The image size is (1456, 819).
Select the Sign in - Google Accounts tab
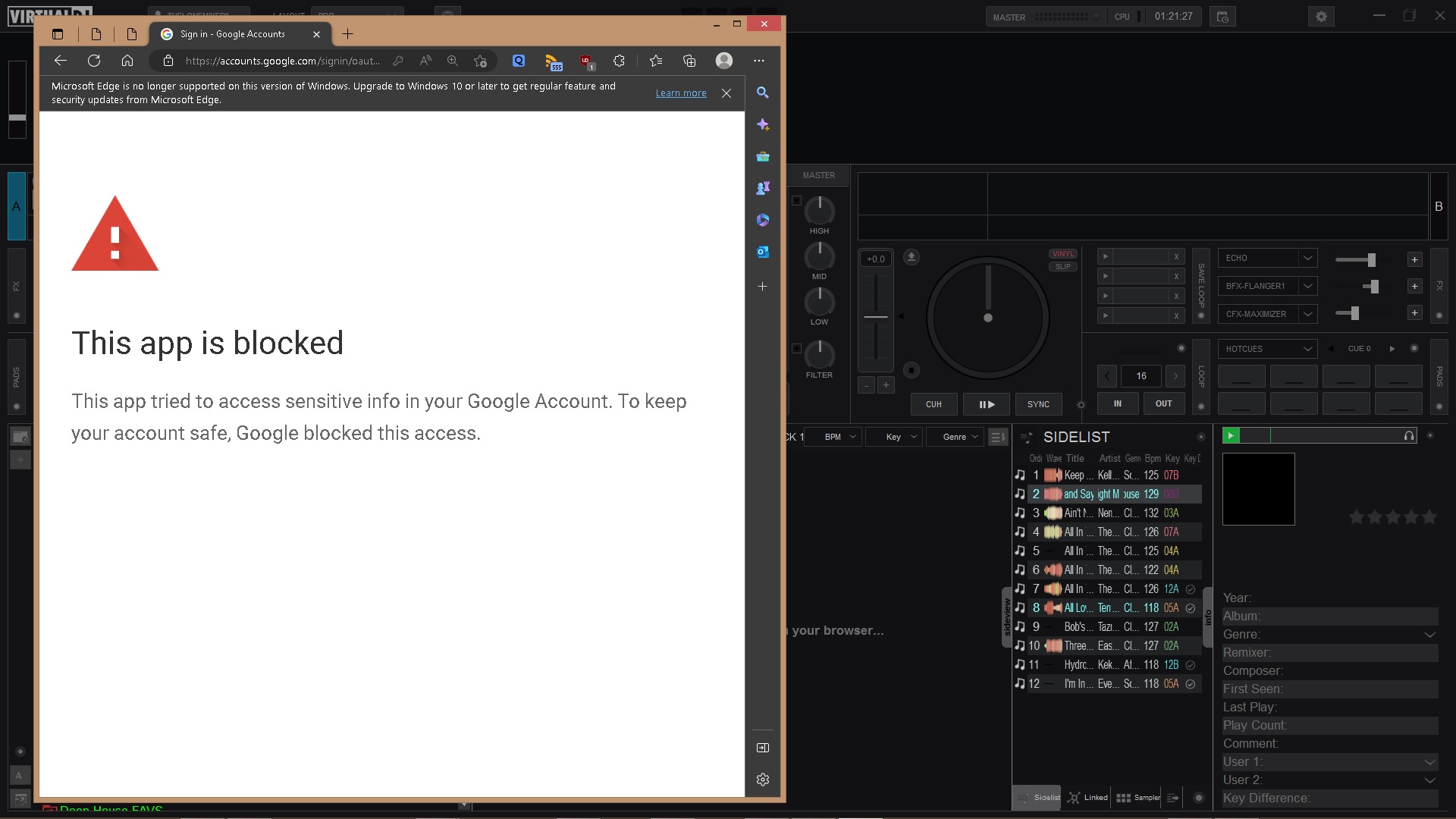coord(240,34)
